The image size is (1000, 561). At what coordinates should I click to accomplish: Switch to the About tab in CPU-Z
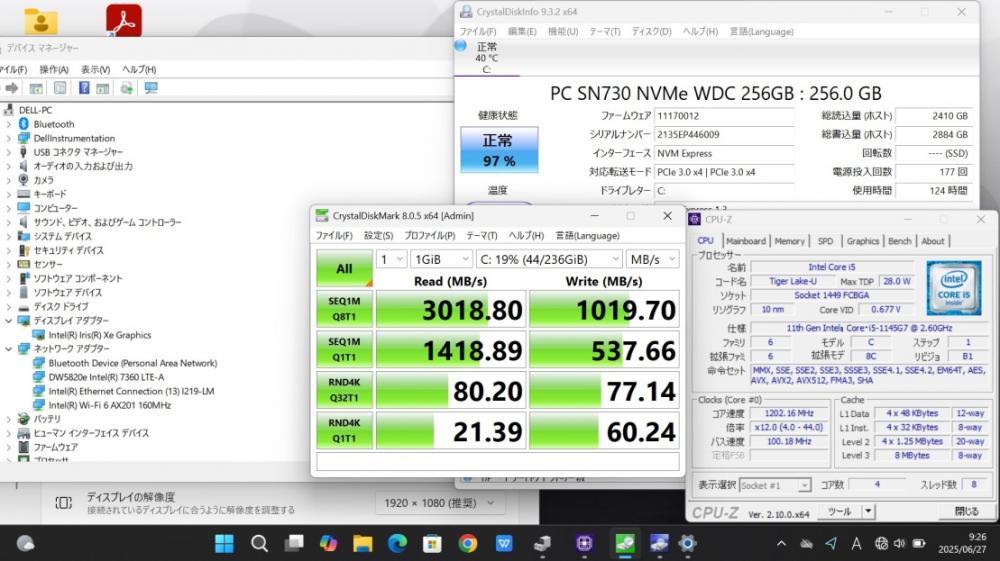(932, 241)
